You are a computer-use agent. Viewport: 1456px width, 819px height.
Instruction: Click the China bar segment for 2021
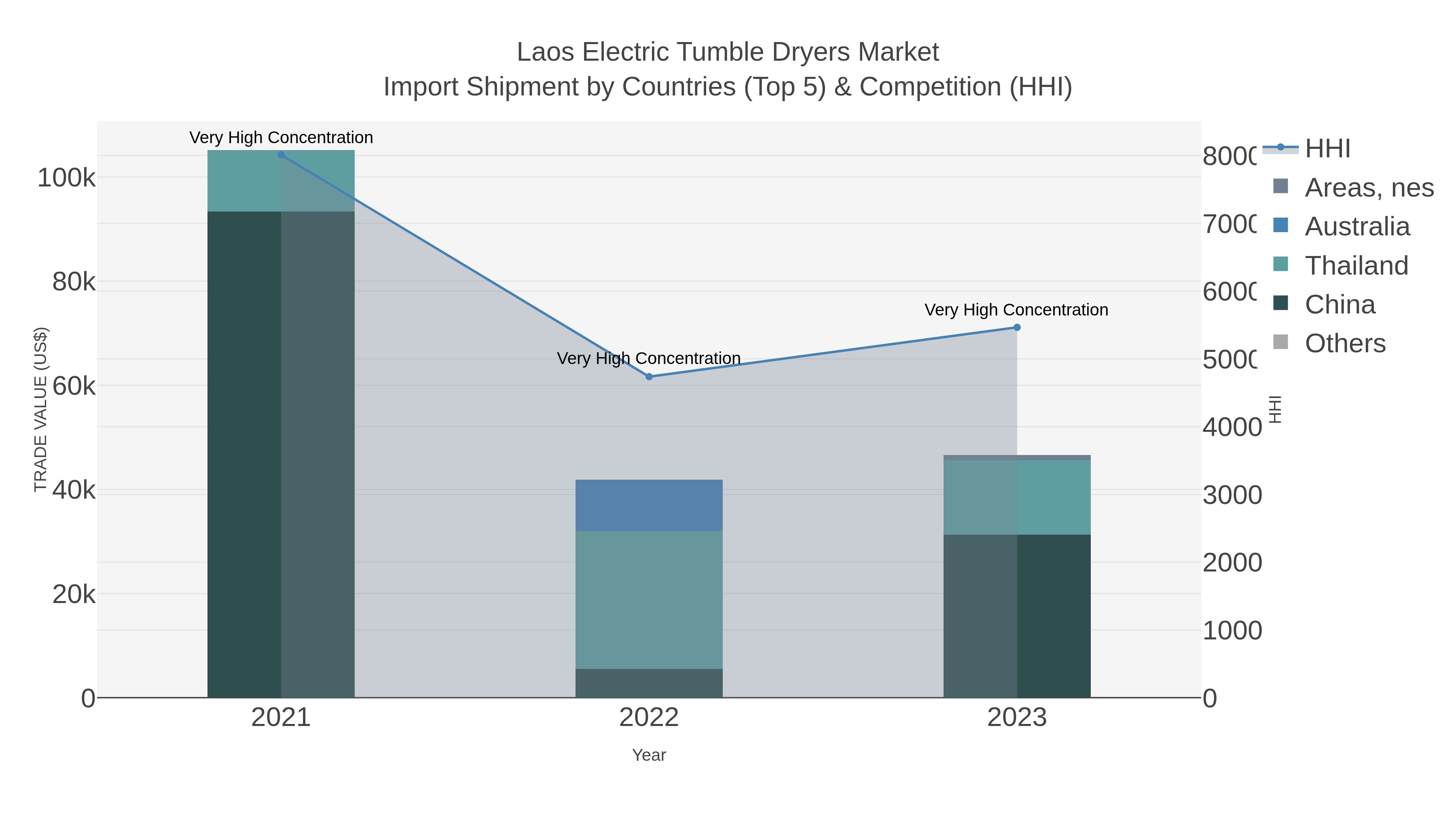[281, 455]
